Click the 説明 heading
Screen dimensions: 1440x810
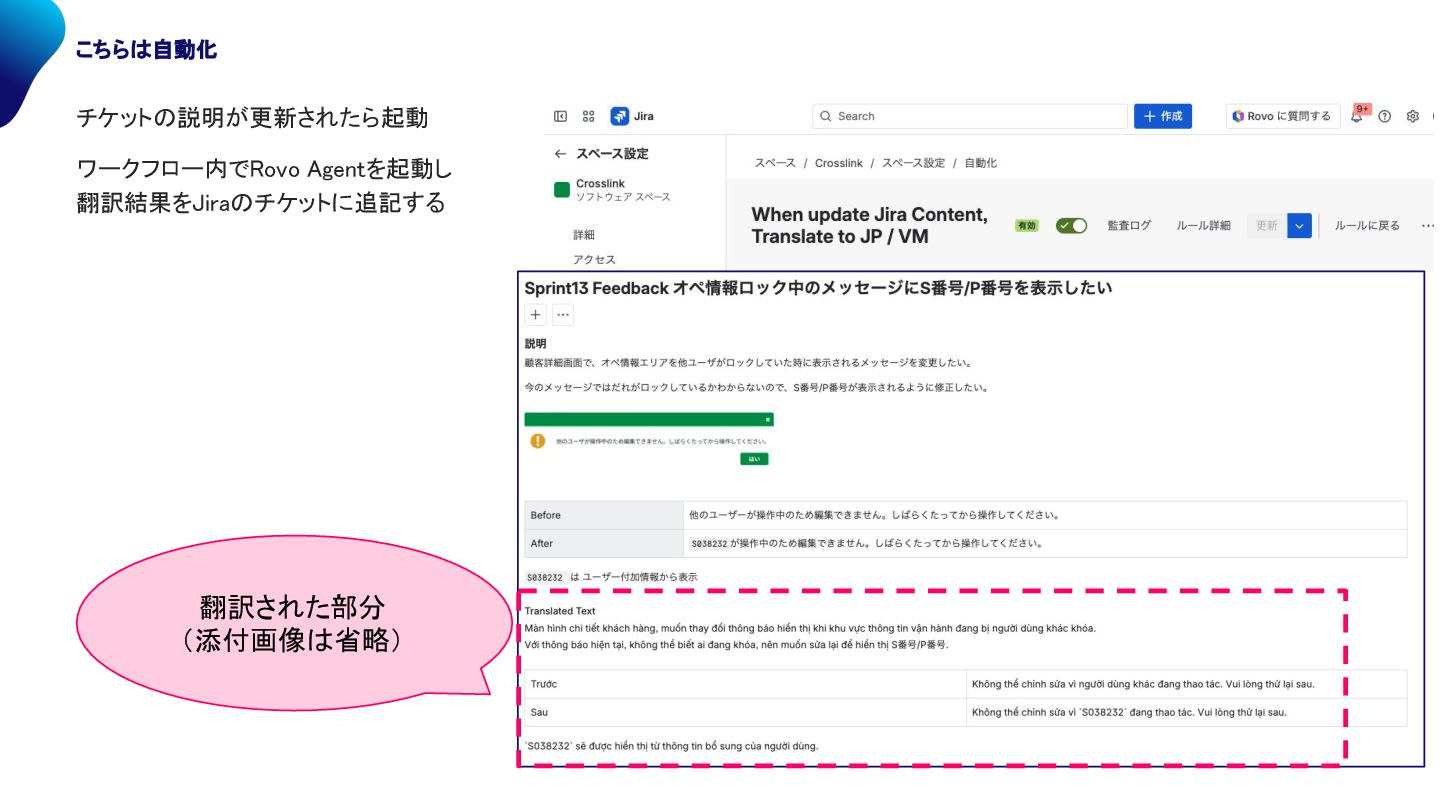coord(535,343)
